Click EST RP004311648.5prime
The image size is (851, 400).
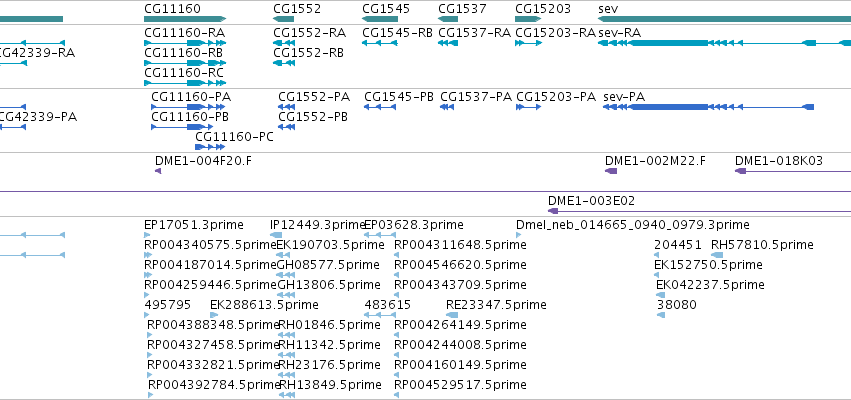tap(460, 245)
